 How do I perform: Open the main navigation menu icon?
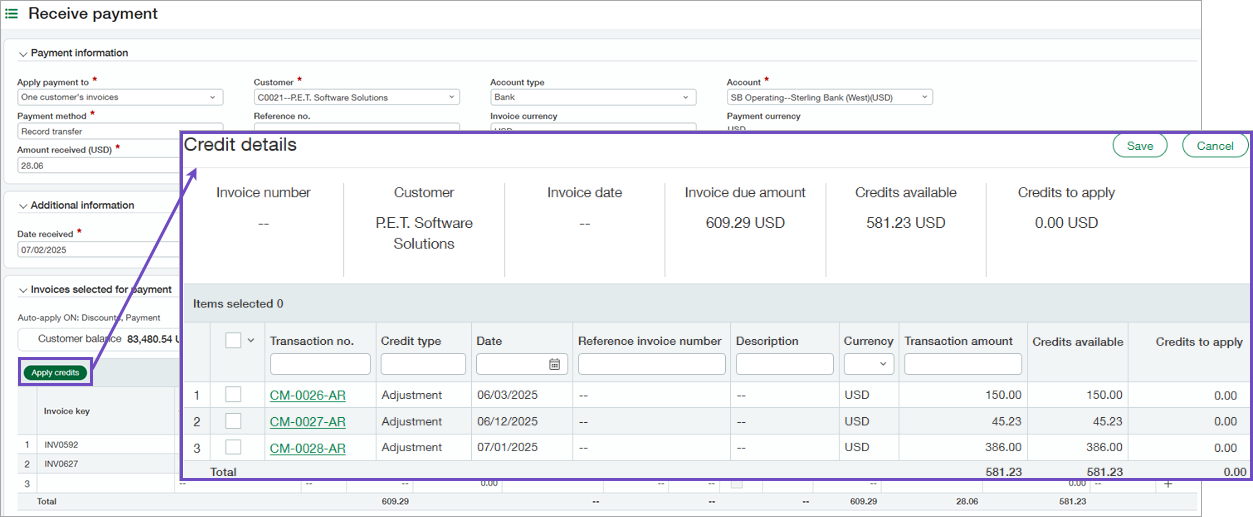[x=12, y=14]
